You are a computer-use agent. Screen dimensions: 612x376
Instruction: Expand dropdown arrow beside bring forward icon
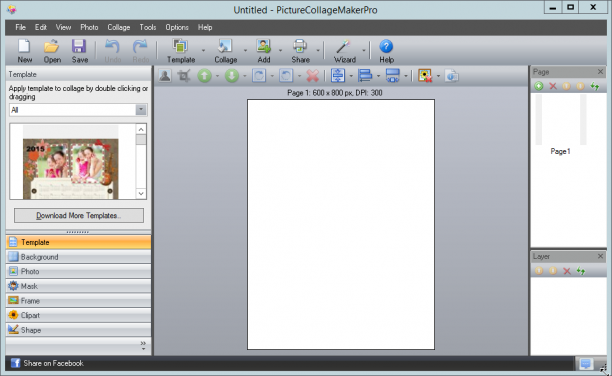[x=217, y=76]
